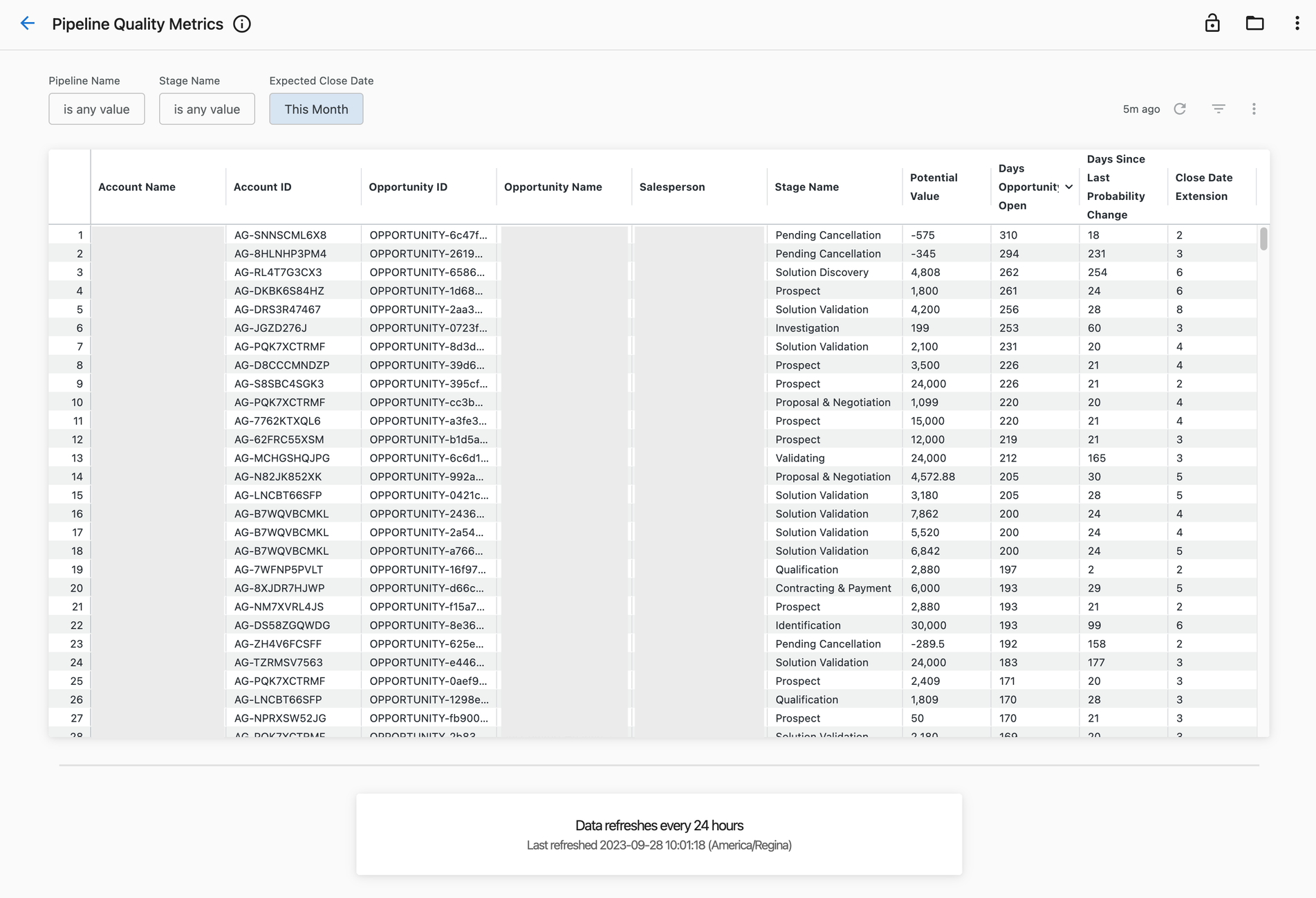
Task: Open info icon beside Pipeline Quality Metrics
Action: pos(242,24)
